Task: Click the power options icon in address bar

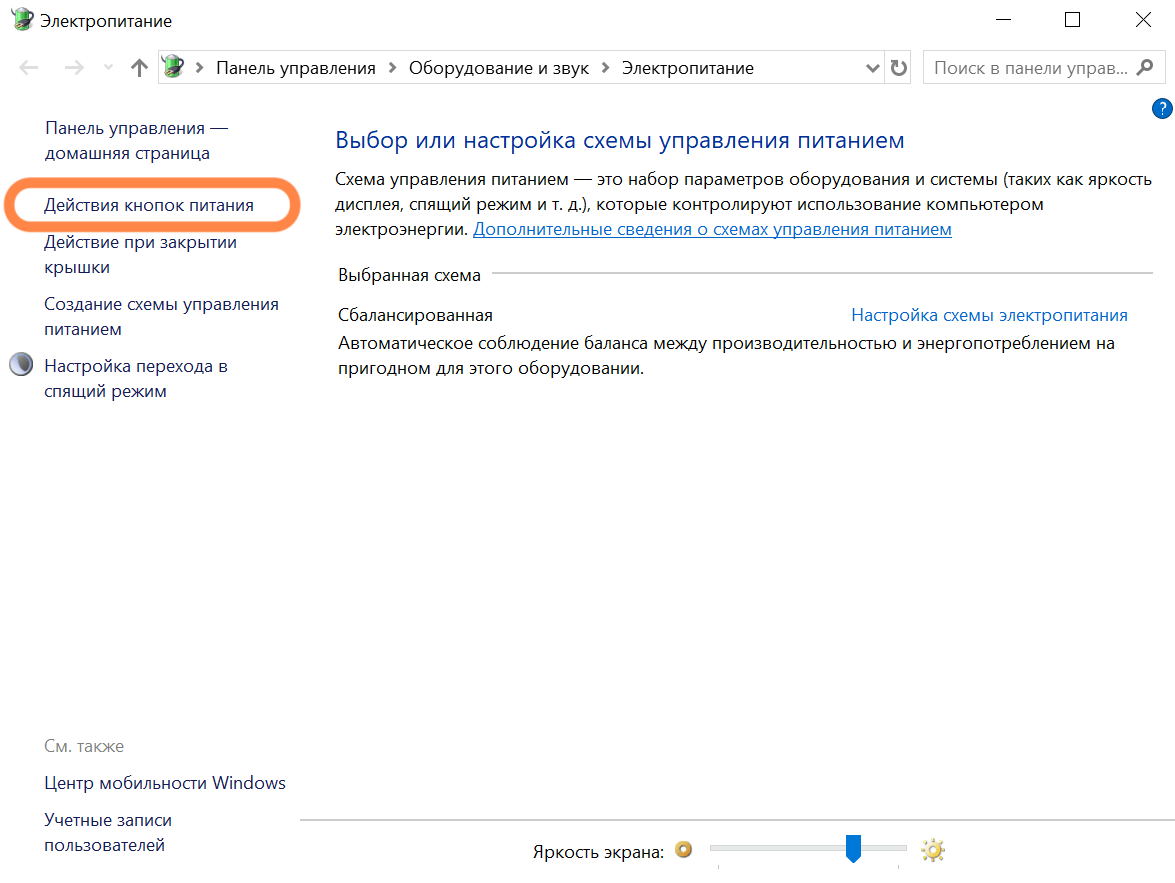Action: tap(173, 67)
